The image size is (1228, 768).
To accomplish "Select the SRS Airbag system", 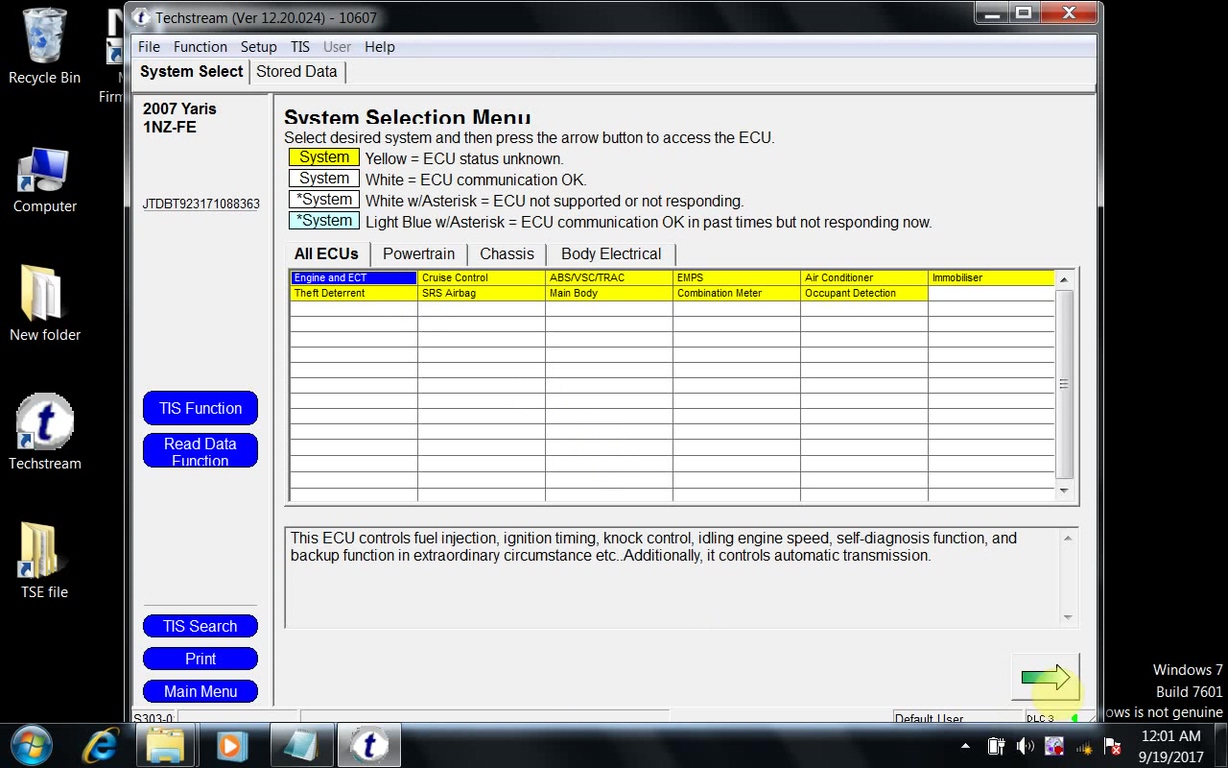I will (481, 293).
